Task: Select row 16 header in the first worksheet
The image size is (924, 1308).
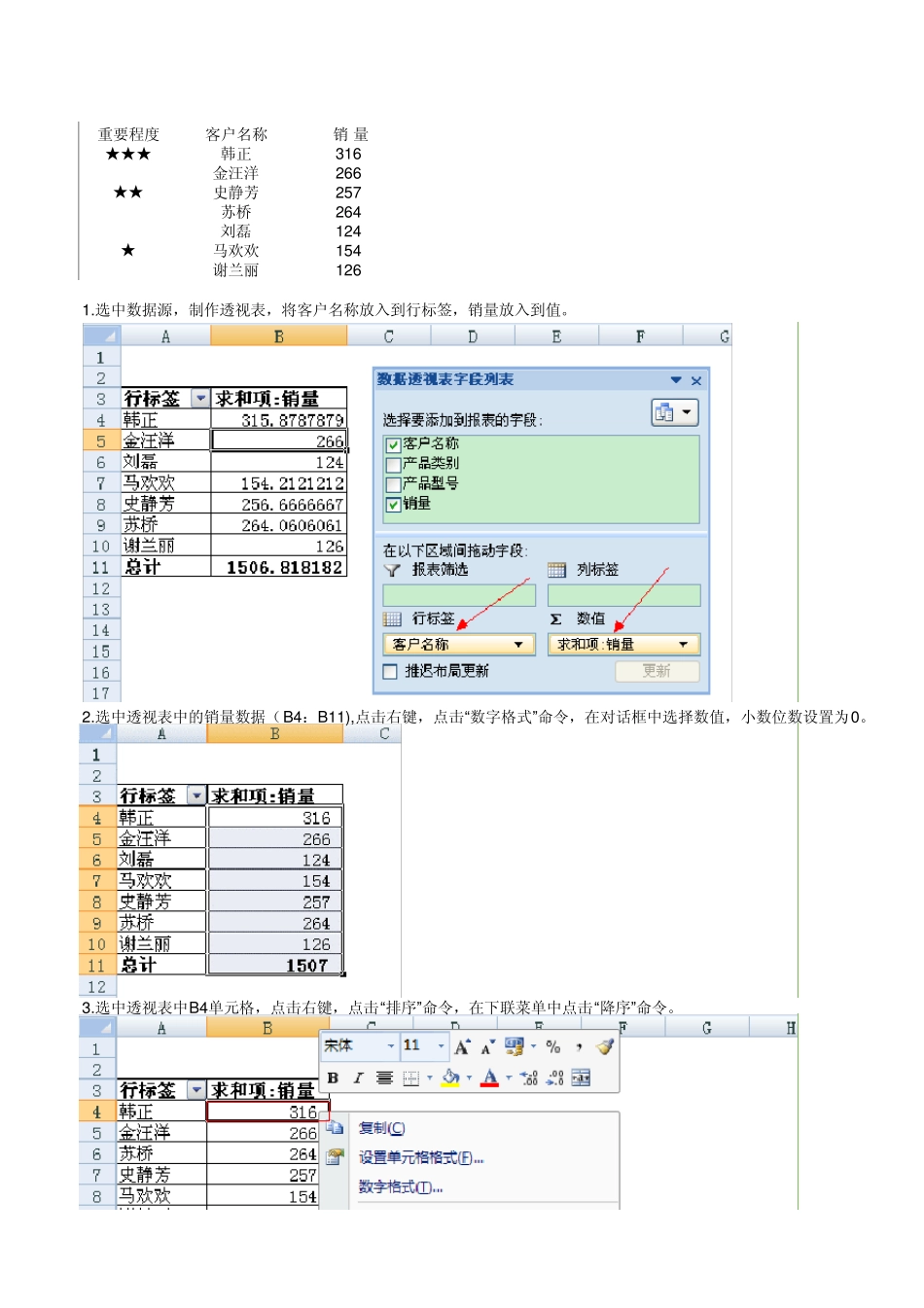Action: (101, 673)
